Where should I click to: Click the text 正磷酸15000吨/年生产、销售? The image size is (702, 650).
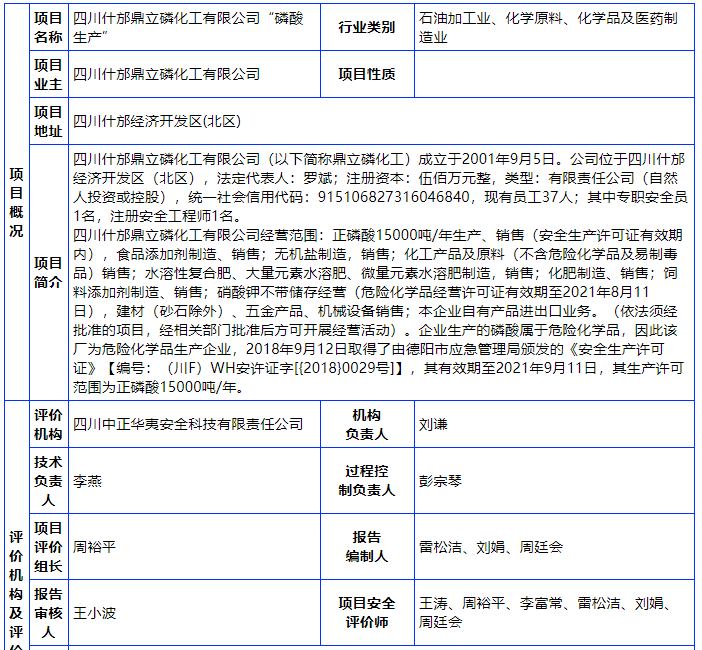tap(428, 235)
